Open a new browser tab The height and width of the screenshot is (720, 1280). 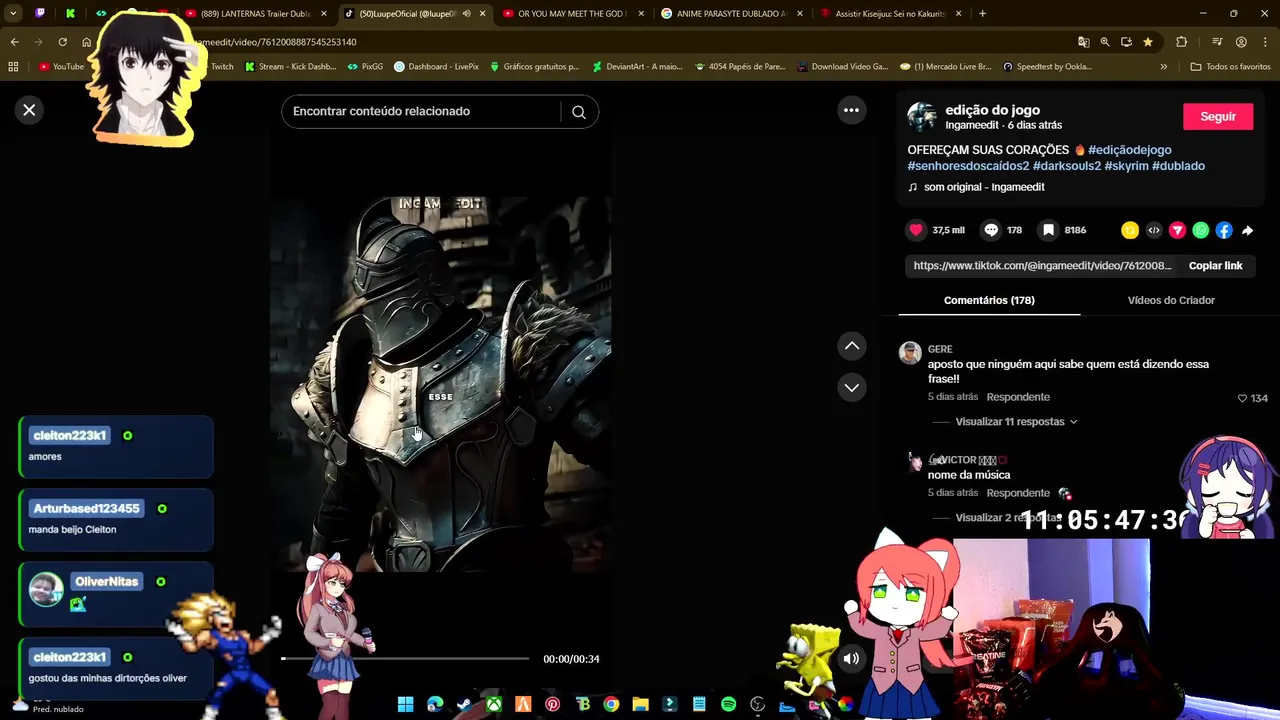click(x=982, y=14)
